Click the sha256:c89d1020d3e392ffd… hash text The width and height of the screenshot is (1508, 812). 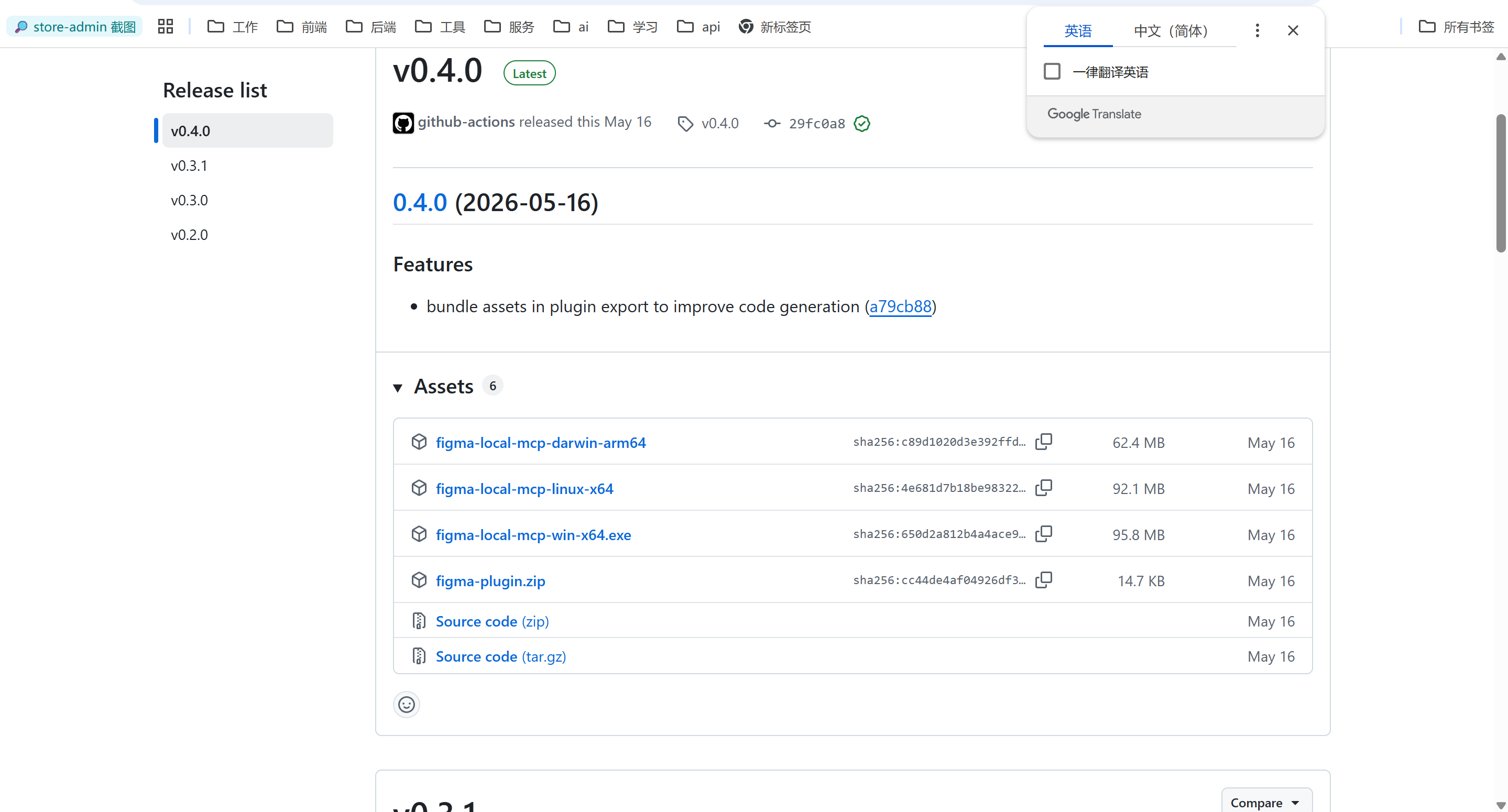click(939, 442)
